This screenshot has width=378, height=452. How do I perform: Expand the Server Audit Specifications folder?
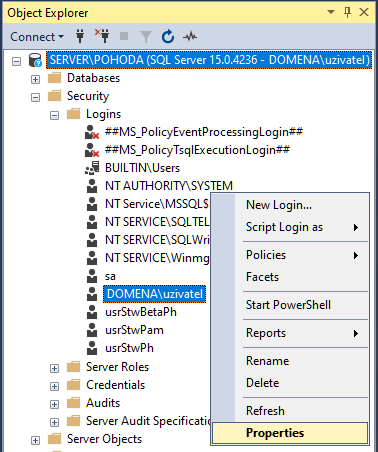point(54,422)
